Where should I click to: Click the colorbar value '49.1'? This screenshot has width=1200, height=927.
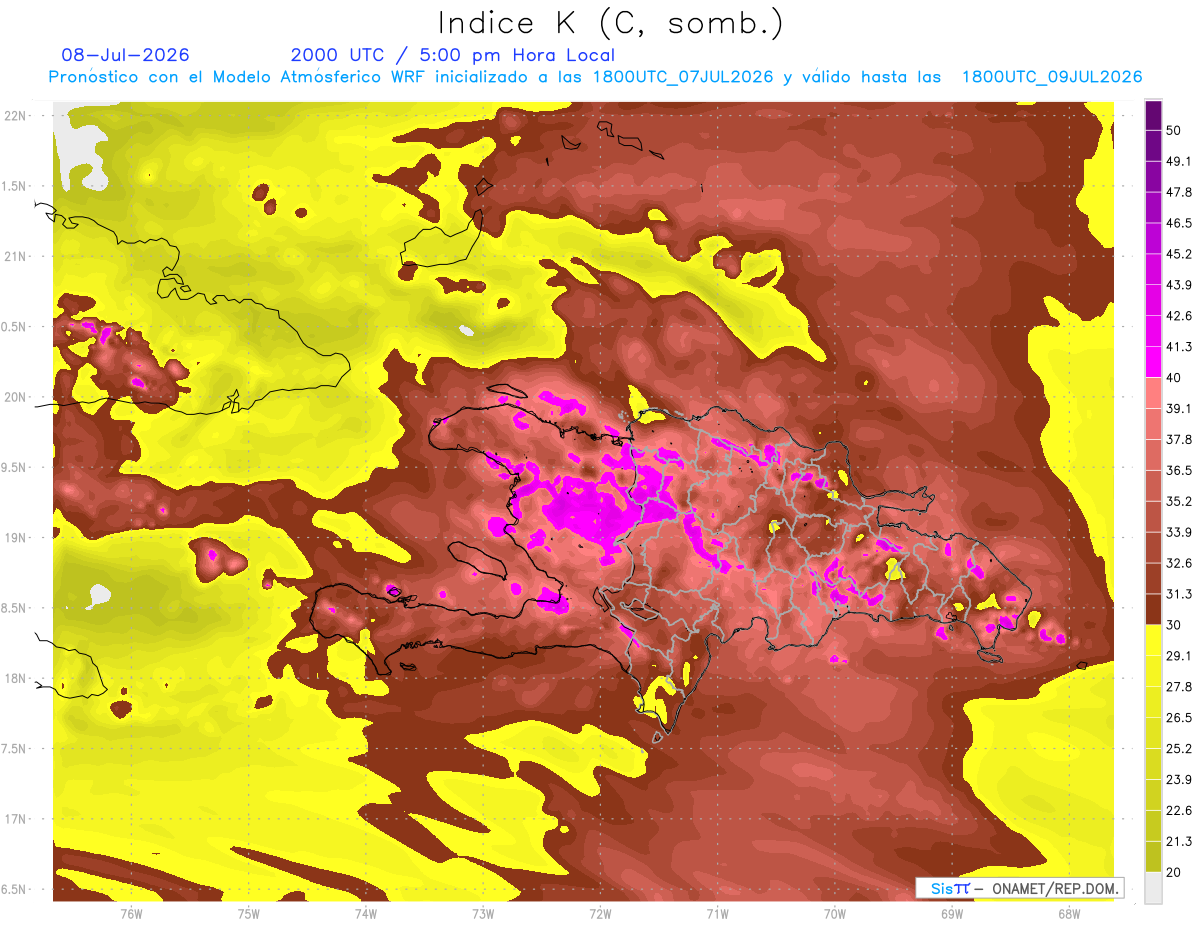point(1179,161)
